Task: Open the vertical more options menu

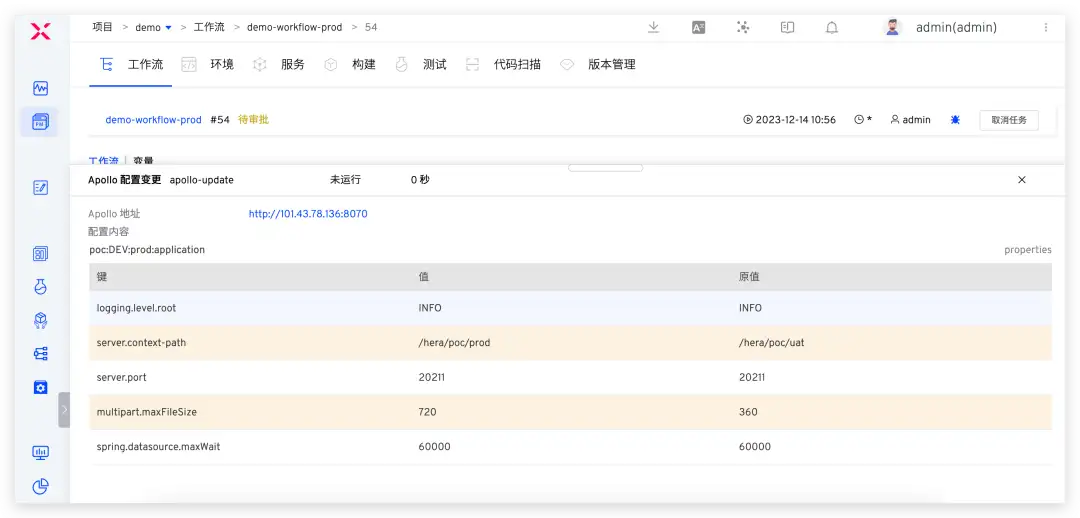Action: pos(1046,28)
